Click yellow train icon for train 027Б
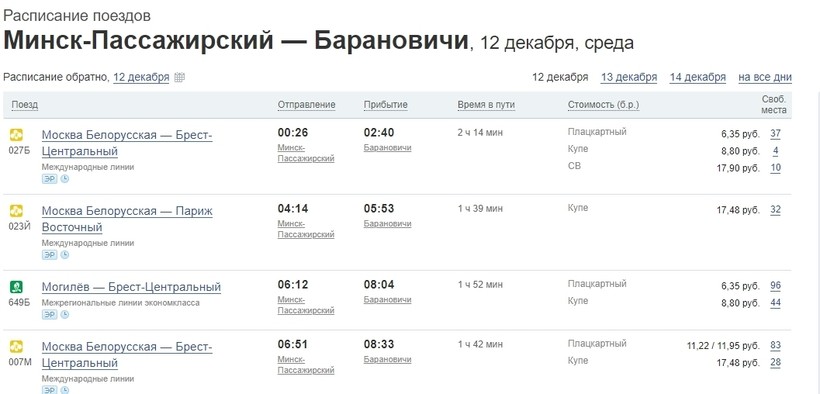Screen dimensions: 820x394 pyautogui.click(x=16, y=135)
